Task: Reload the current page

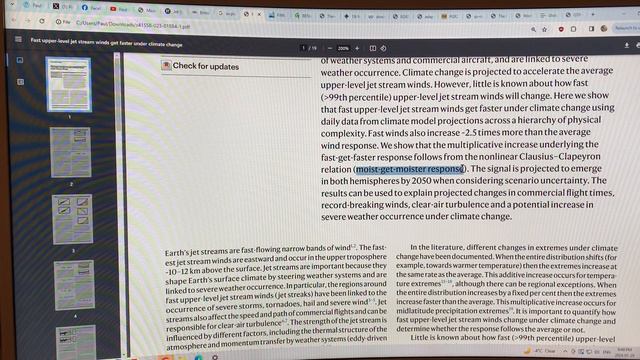Action: coord(42,20)
